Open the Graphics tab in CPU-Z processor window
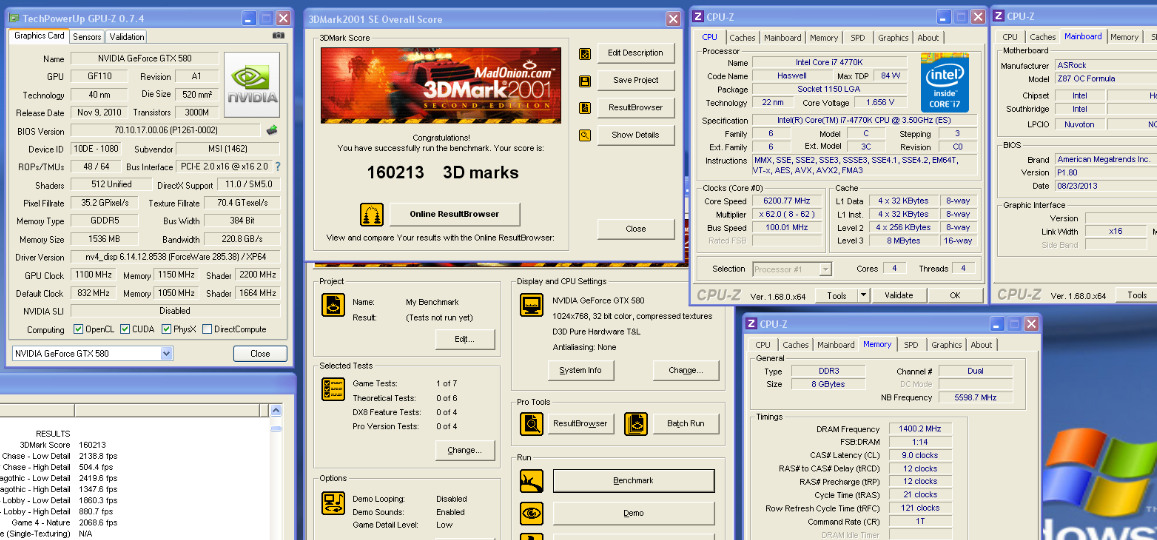The image size is (1157, 540). [893, 38]
